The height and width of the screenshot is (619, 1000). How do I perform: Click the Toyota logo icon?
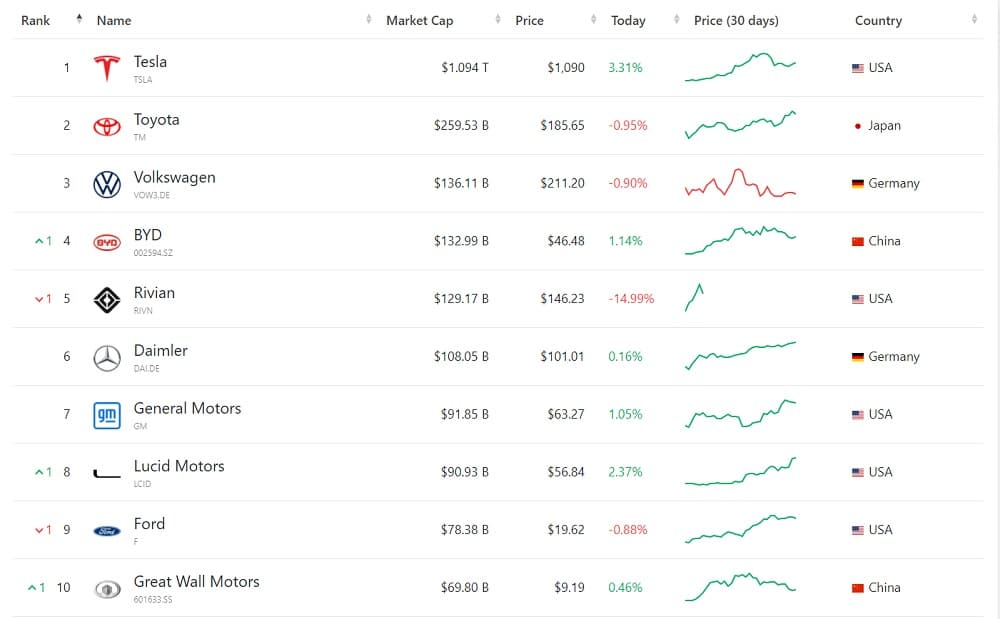coord(107,126)
